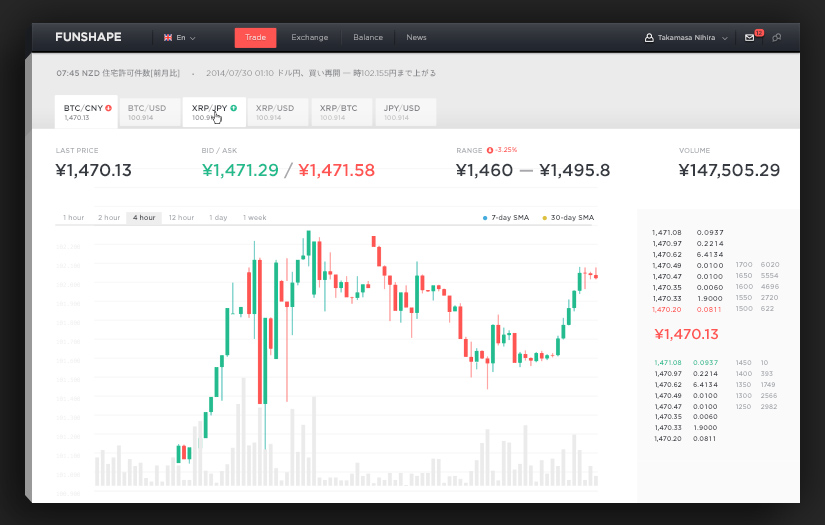Set chart interval to 12 hour

181,217
